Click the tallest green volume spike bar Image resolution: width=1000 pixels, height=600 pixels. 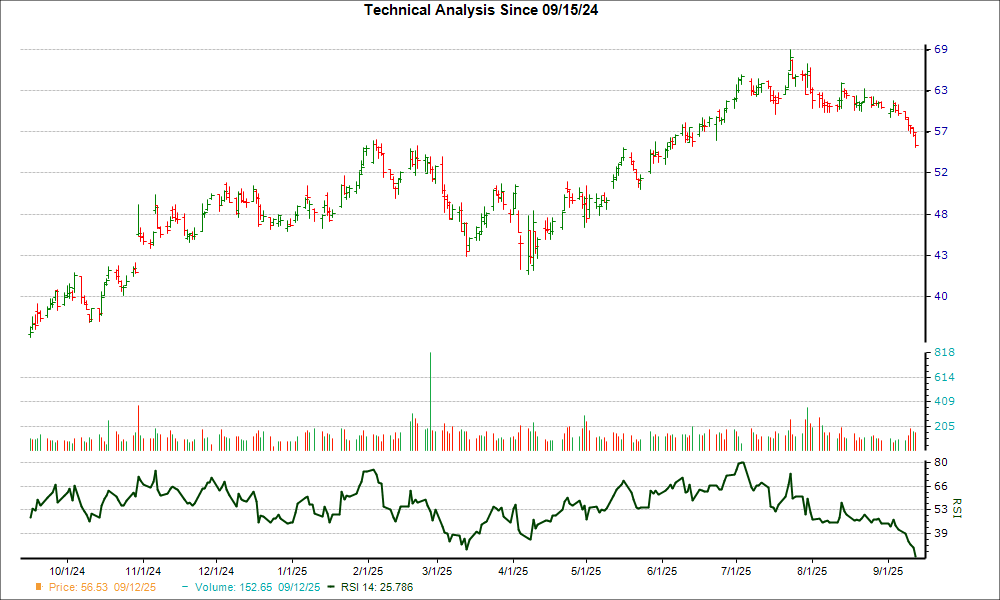(x=430, y=402)
